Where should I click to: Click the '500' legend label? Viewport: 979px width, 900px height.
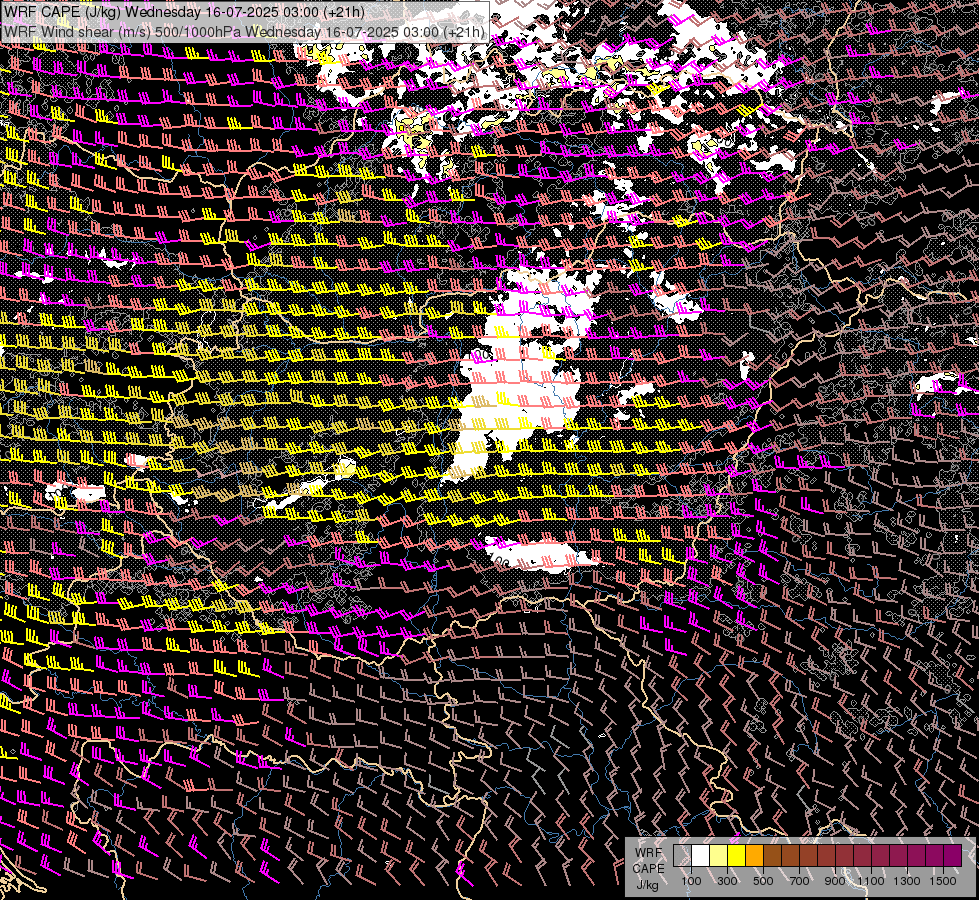(763, 881)
